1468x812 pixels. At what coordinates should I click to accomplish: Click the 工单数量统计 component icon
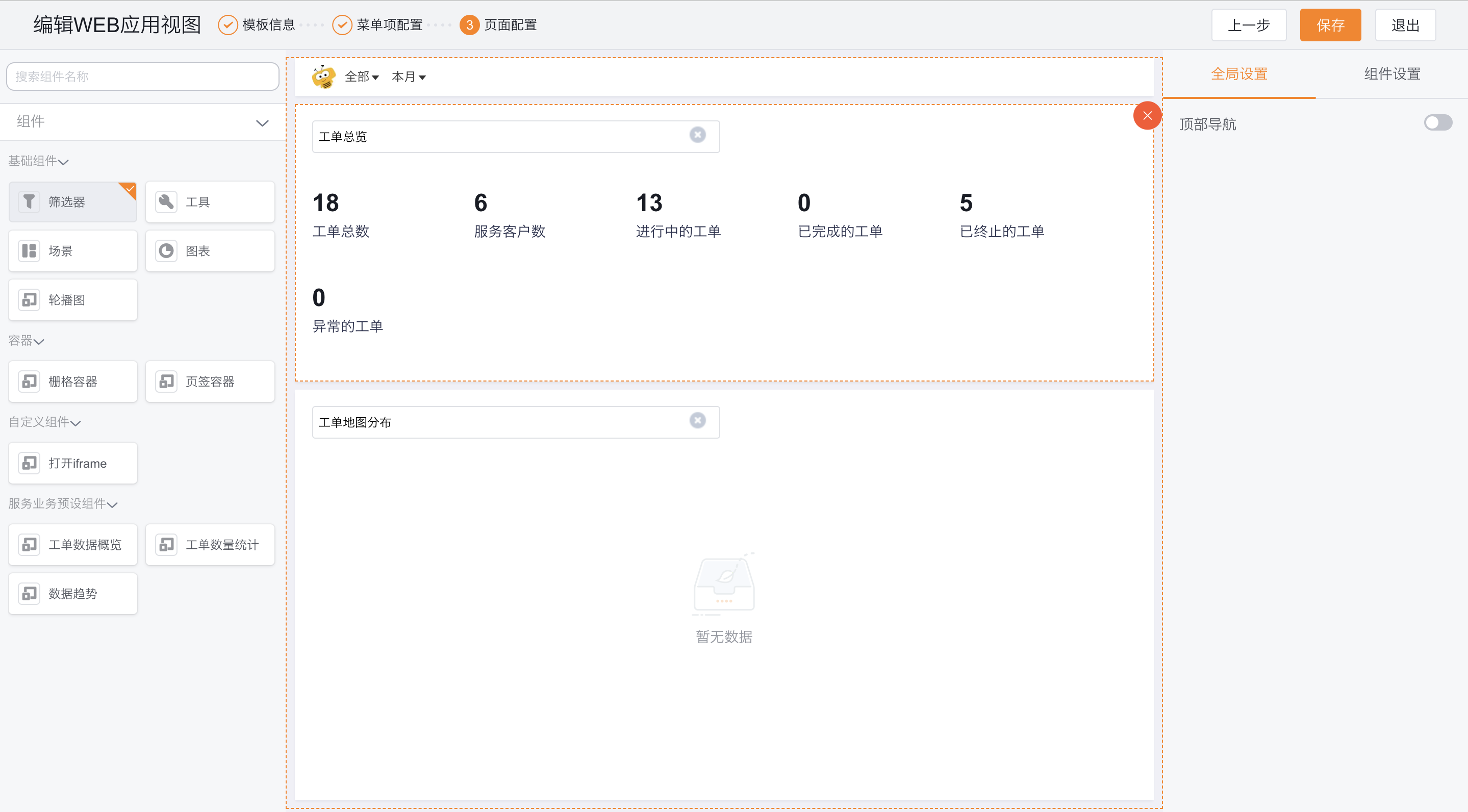tap(166, 544)
